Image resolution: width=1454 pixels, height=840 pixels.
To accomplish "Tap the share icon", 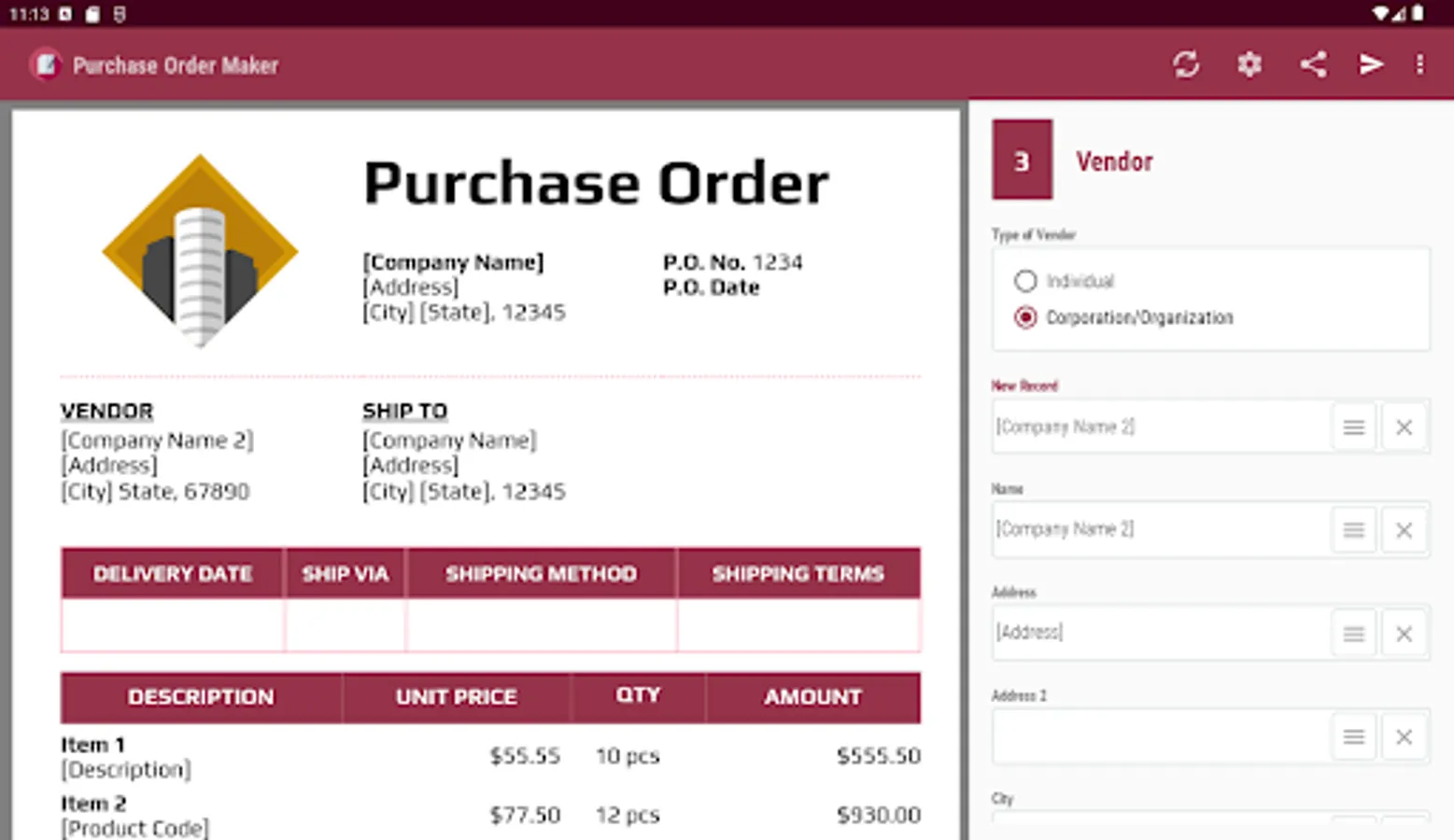I will pyautogui.click(x=1313, y=64).
